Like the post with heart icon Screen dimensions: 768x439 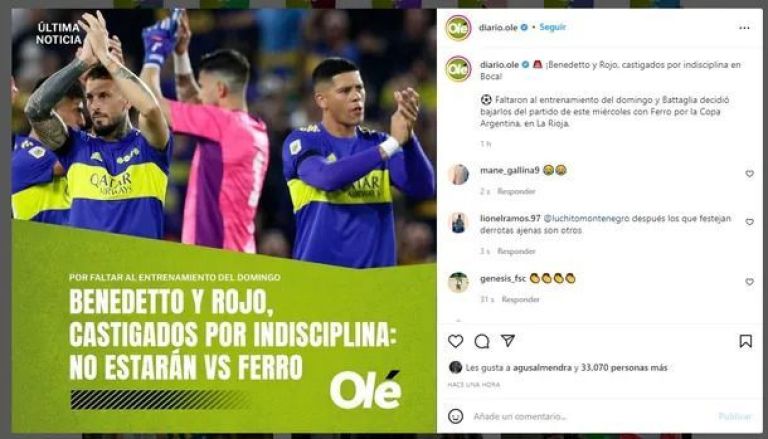(x=456, y=341)
